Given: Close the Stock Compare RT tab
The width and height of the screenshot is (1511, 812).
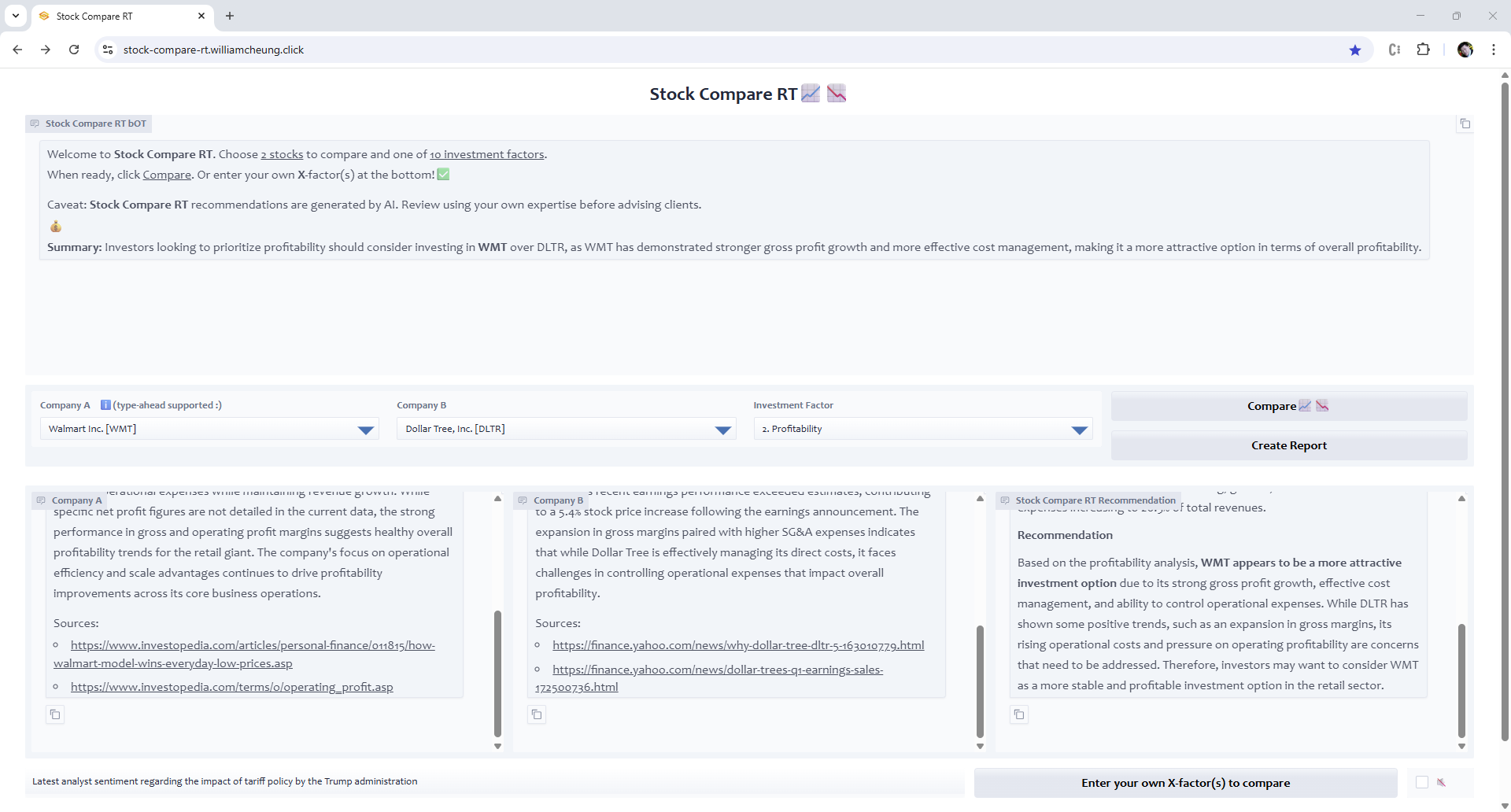Looking at the screenshot, I should tap(201, 16).
